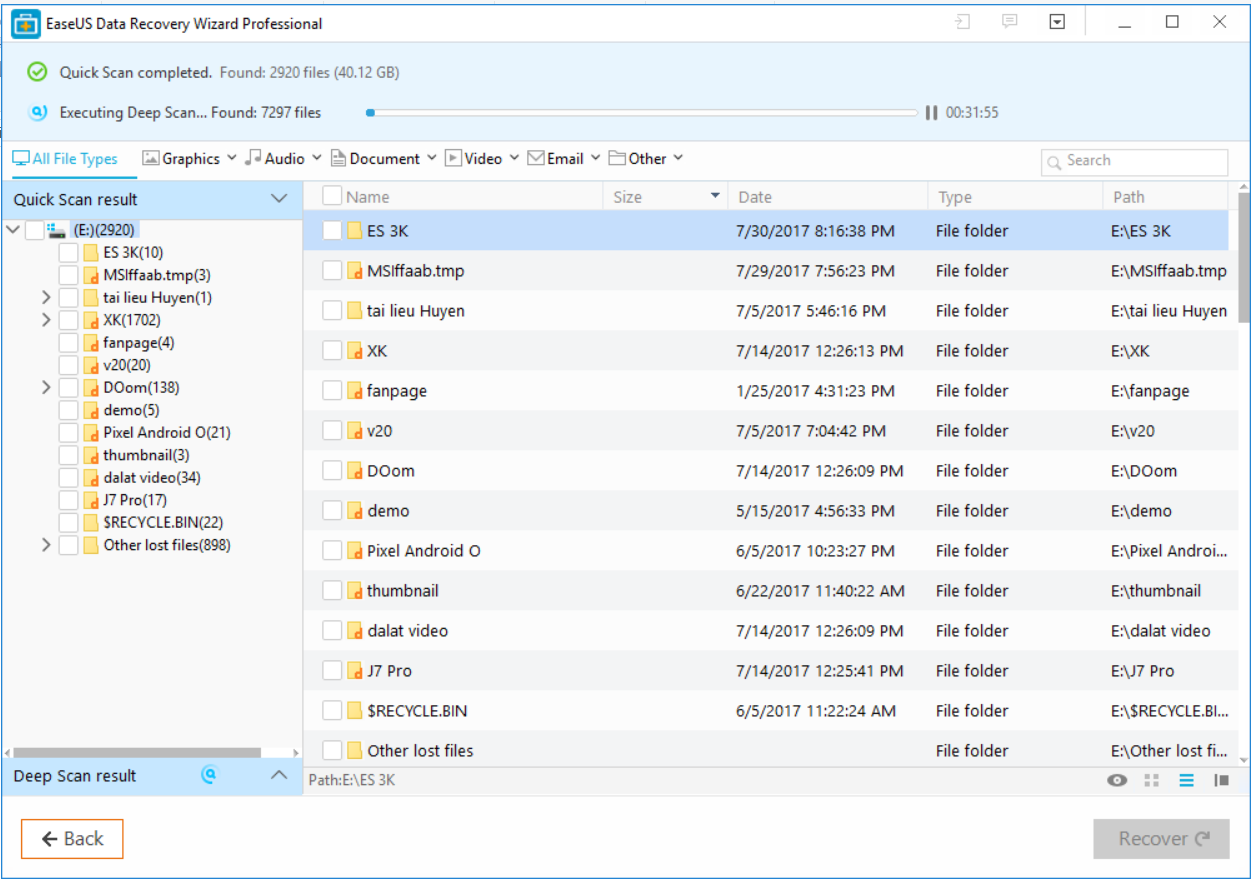Click the Size column sort arrow
The image size is (1251, 879).
715,196
